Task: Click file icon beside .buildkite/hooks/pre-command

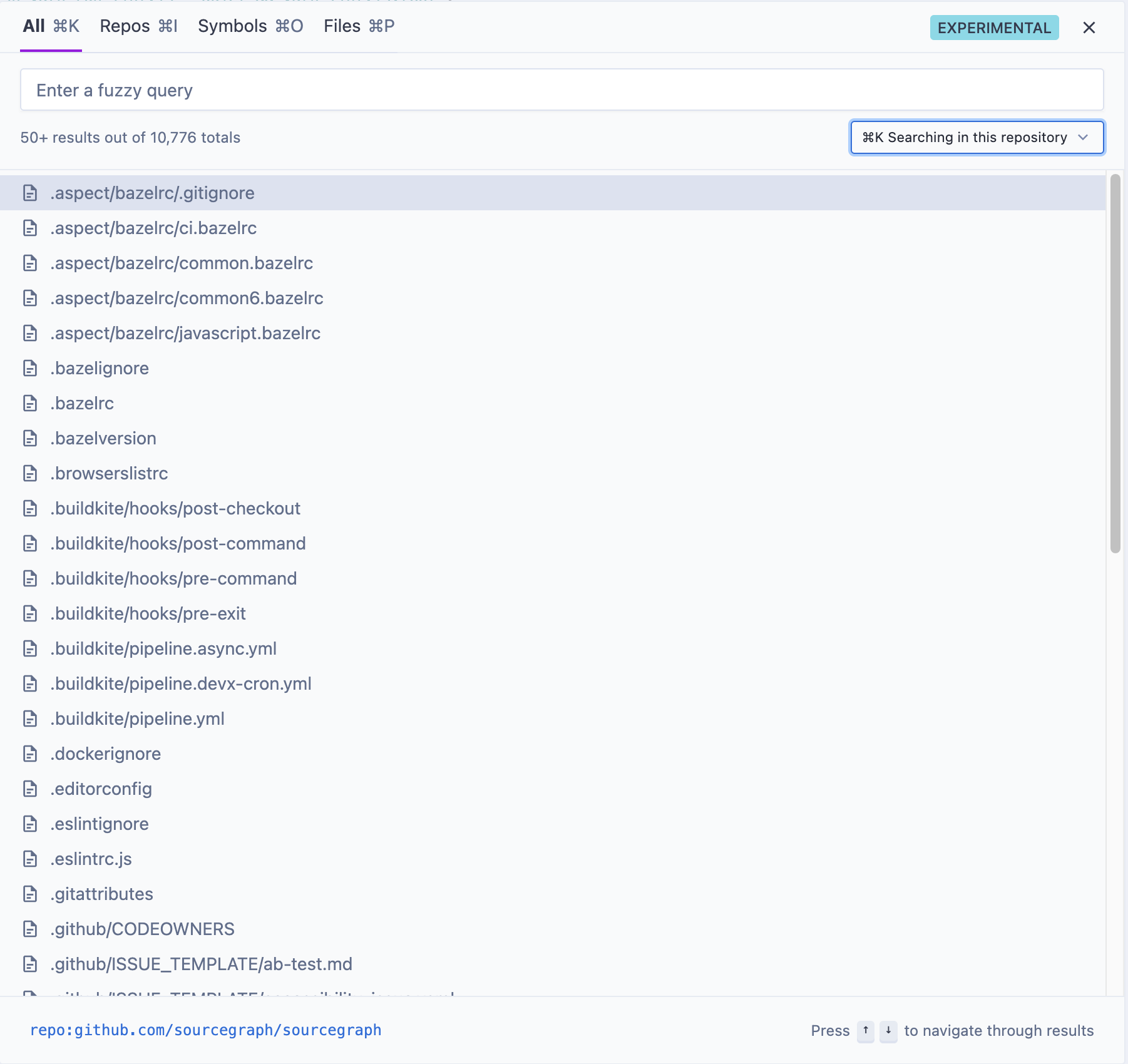Action: pos(30,578)
